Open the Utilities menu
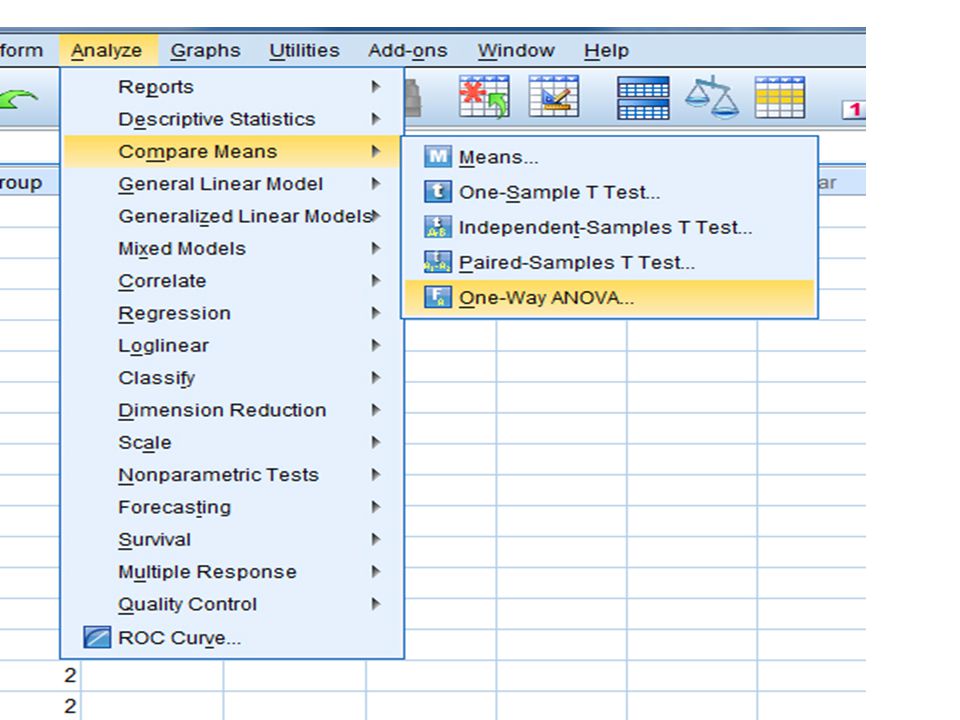Viewport: 960px width, 720px height. (x=304, y=50)
